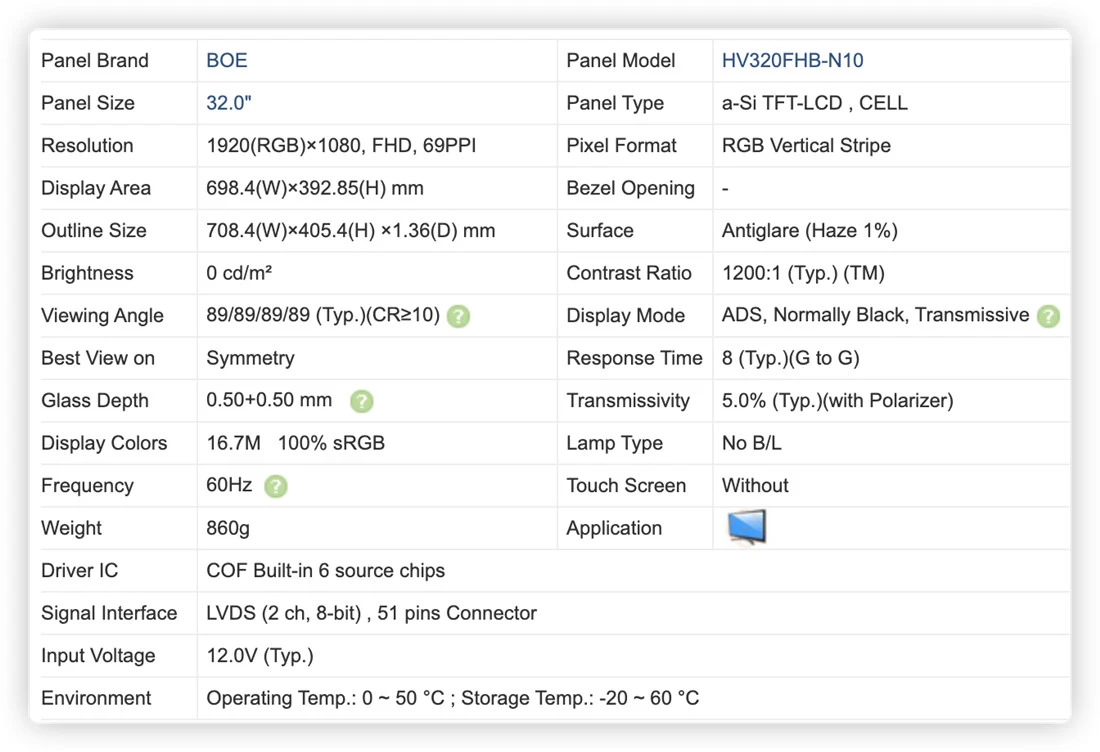Open the HV320FHB-N10 panel model link

[792, 60]
